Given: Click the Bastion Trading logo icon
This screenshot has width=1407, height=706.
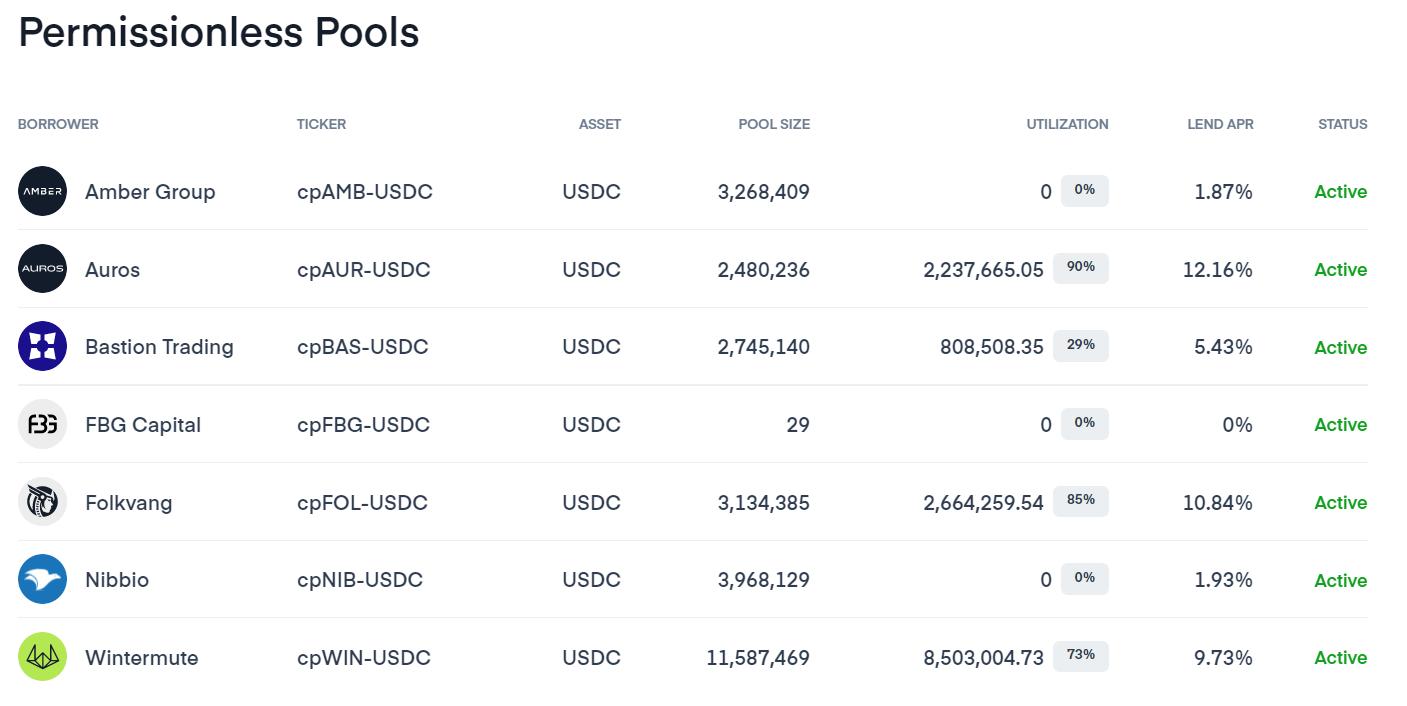Looking at the screenshot, I should pyautogui.click(x=42, y=346).
